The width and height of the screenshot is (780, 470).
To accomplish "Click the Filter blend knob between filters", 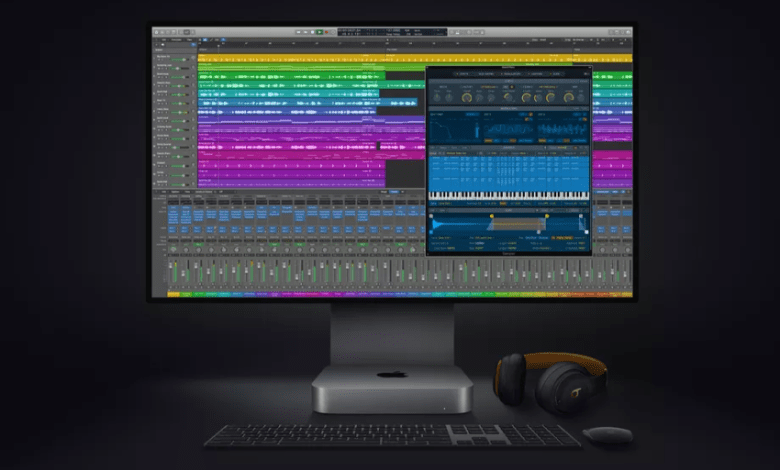I will 508,97.
